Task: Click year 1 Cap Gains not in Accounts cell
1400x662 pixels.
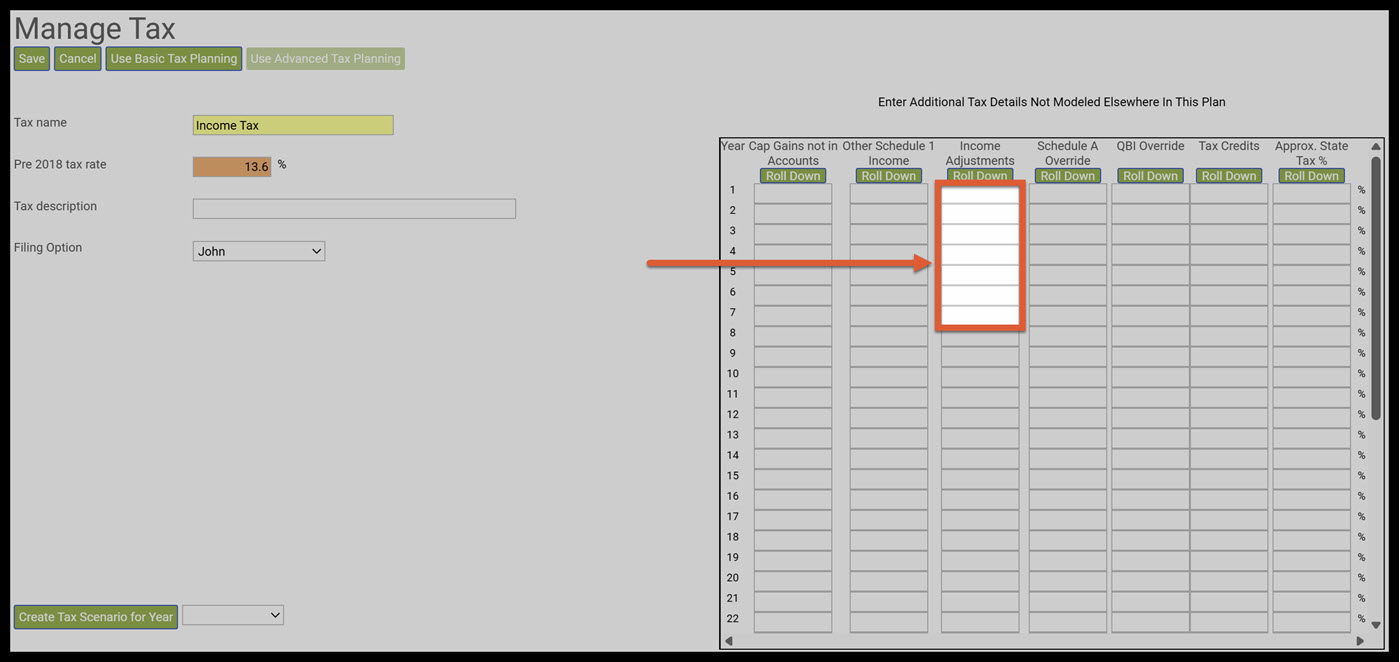Action: 793,194
